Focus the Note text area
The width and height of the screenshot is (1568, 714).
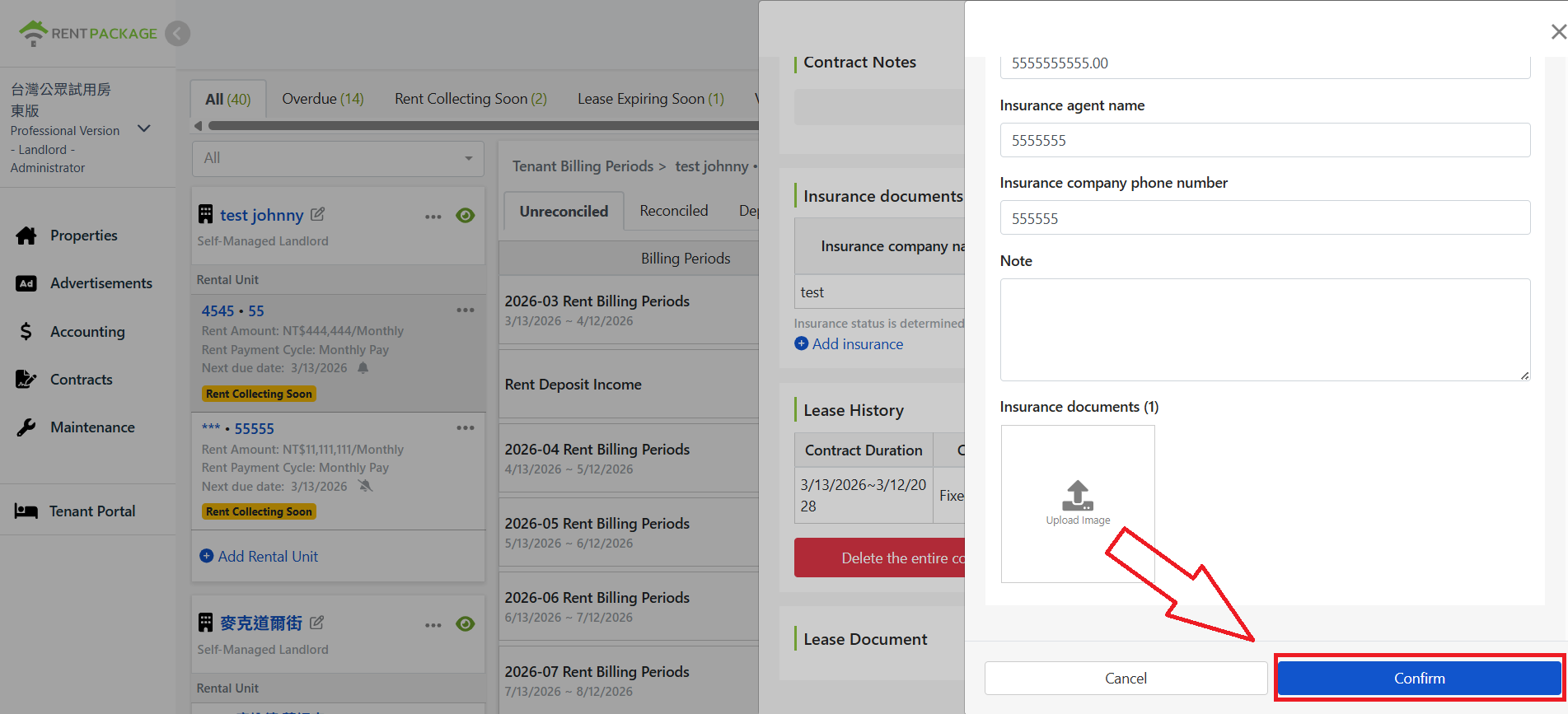pos(1265,330)
